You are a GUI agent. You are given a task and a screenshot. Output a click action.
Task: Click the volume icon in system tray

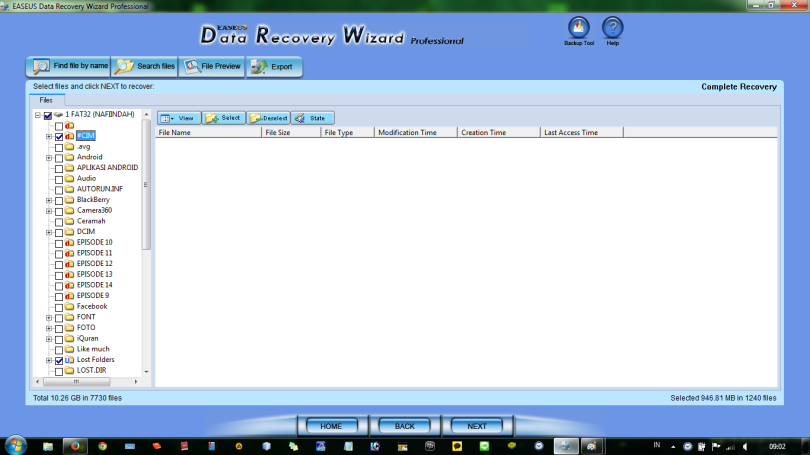click(745, 446)
